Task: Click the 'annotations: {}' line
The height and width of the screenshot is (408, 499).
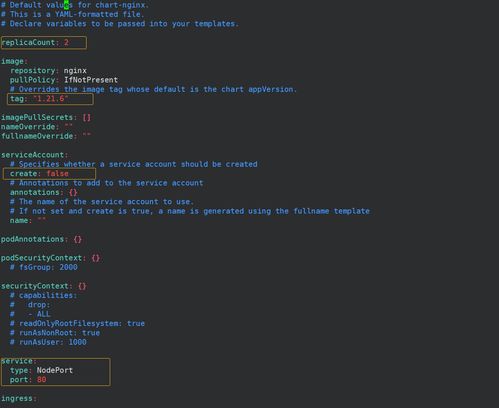Action: pos(44,192)
